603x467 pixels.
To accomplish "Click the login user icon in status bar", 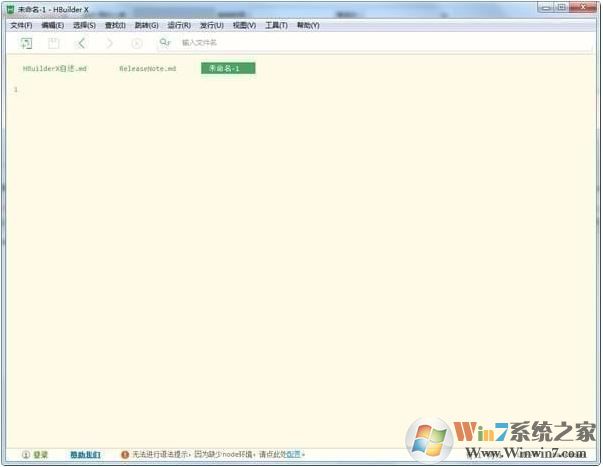I will coord(25,454).
